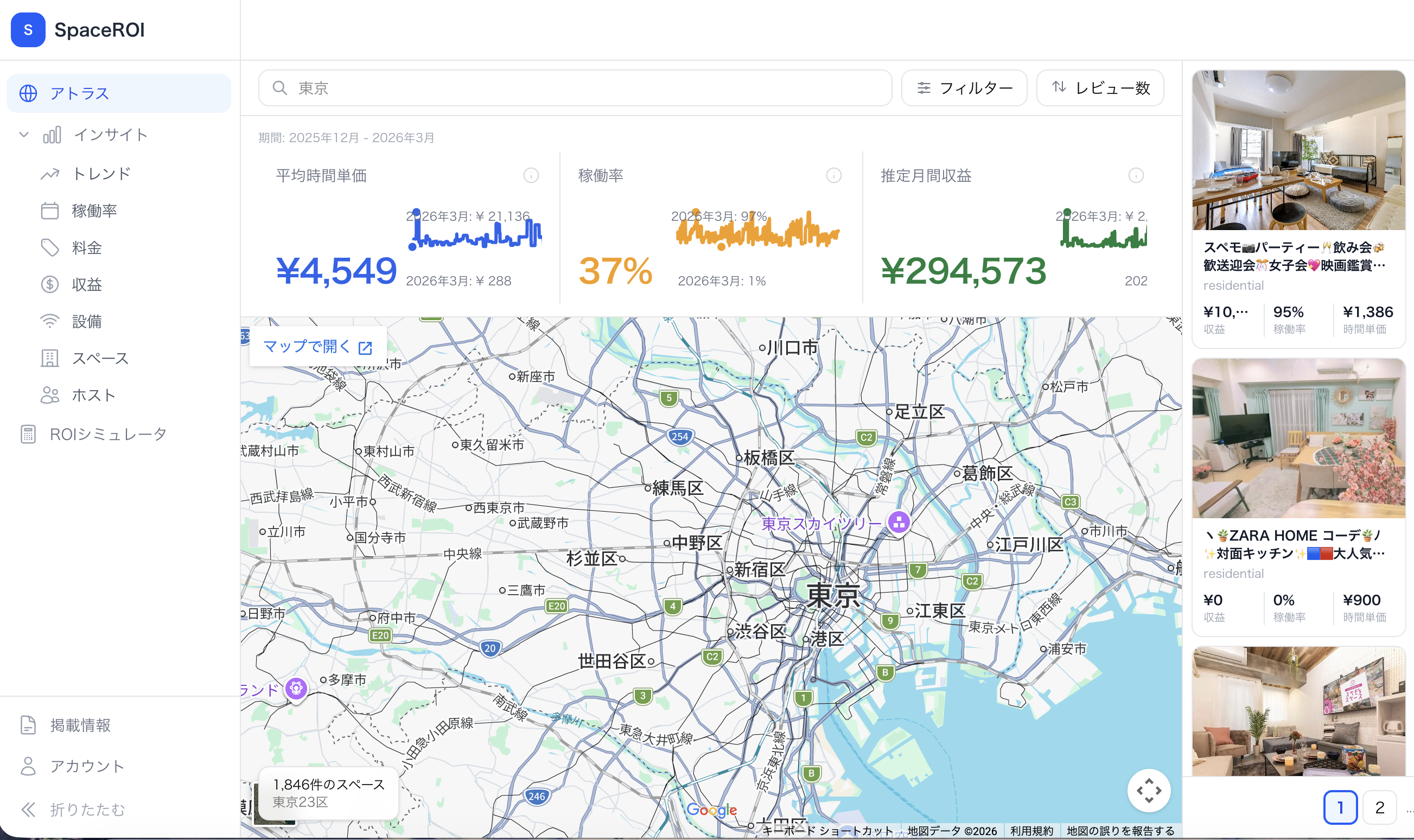Open the フィルター options
This screenshot has height=840, width=1414.
coord(964,88)
